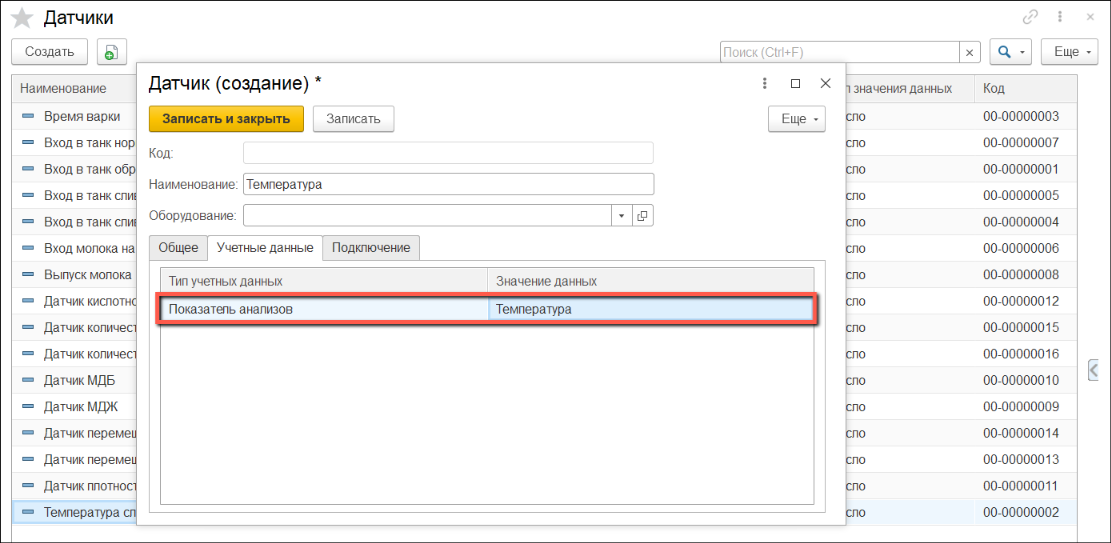Copy link using the chain icon in the title bar
The height and width of the screenshot is (543, 1111).
pos(1030,17)
